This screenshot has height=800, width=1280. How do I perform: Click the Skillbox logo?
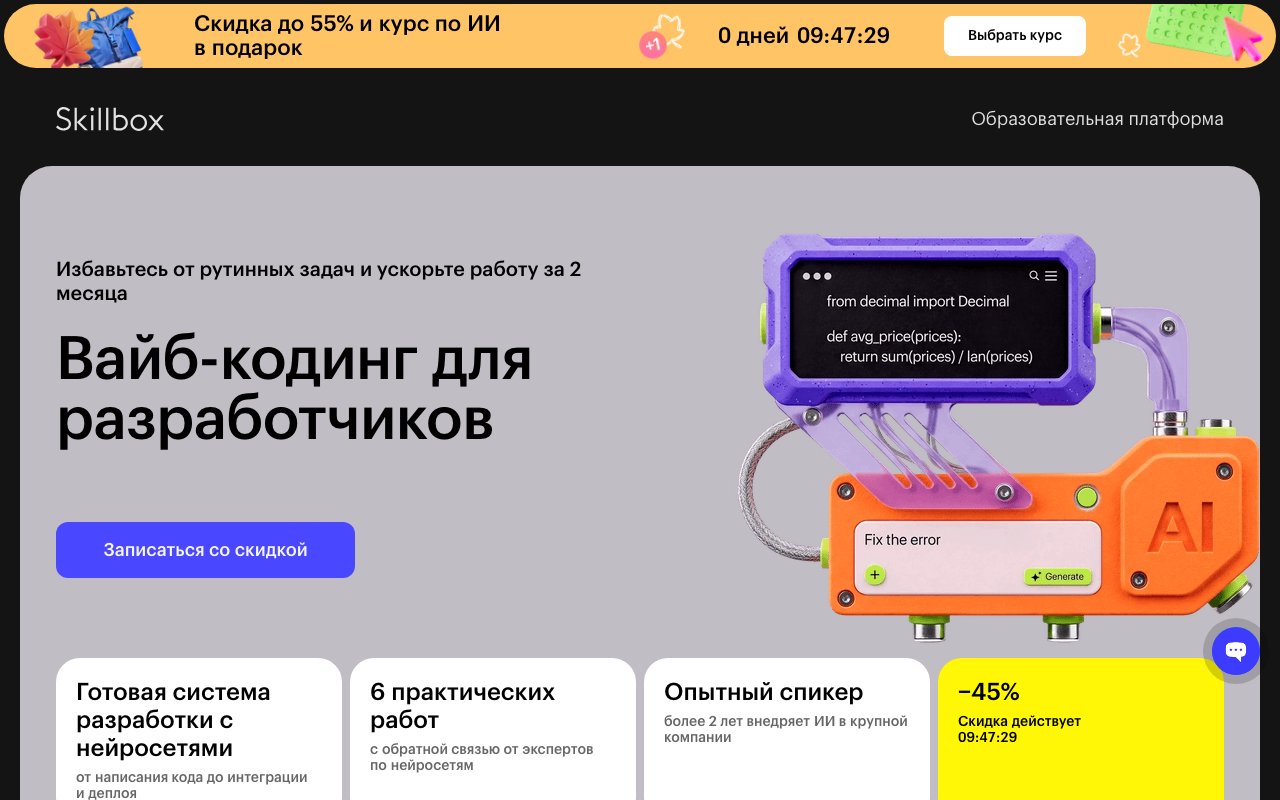click(110, 120)
